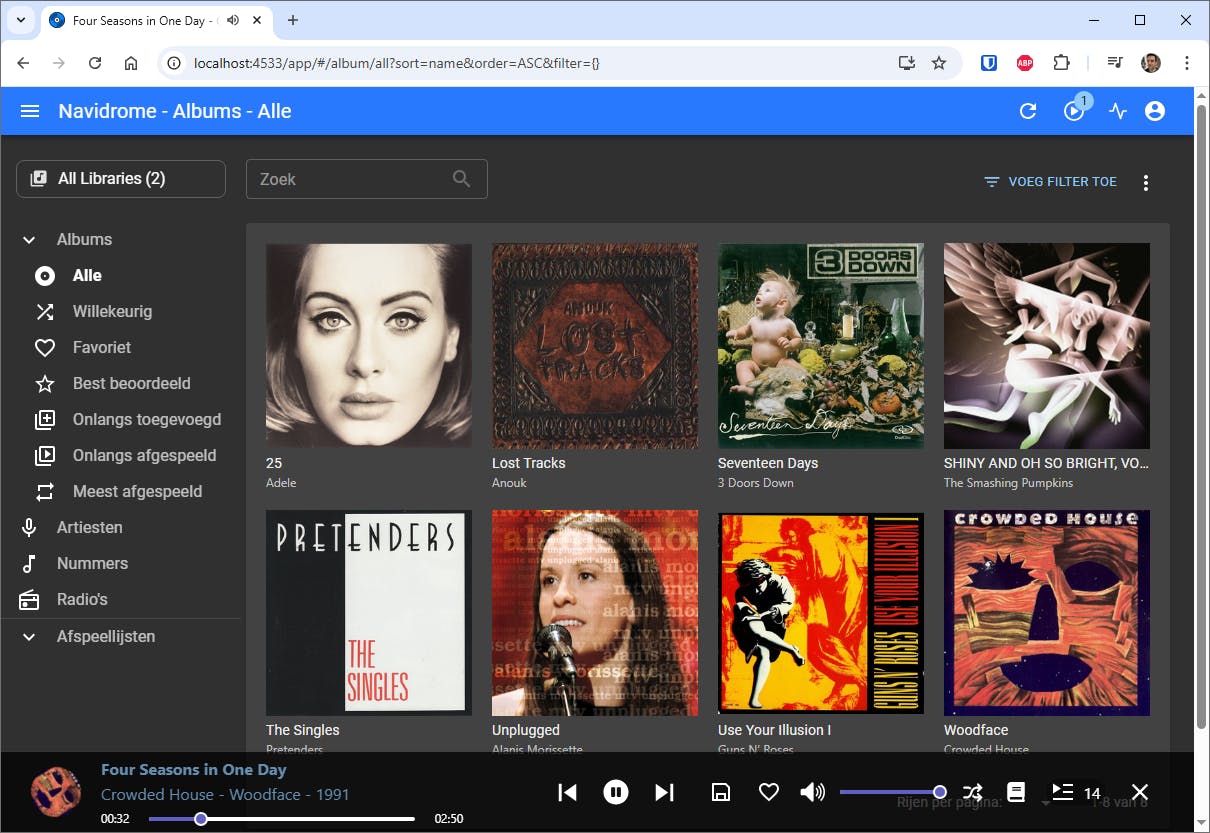Adjust the volume slider in player
Viewport: 1210px width, 833px height.
pos(890,792)
